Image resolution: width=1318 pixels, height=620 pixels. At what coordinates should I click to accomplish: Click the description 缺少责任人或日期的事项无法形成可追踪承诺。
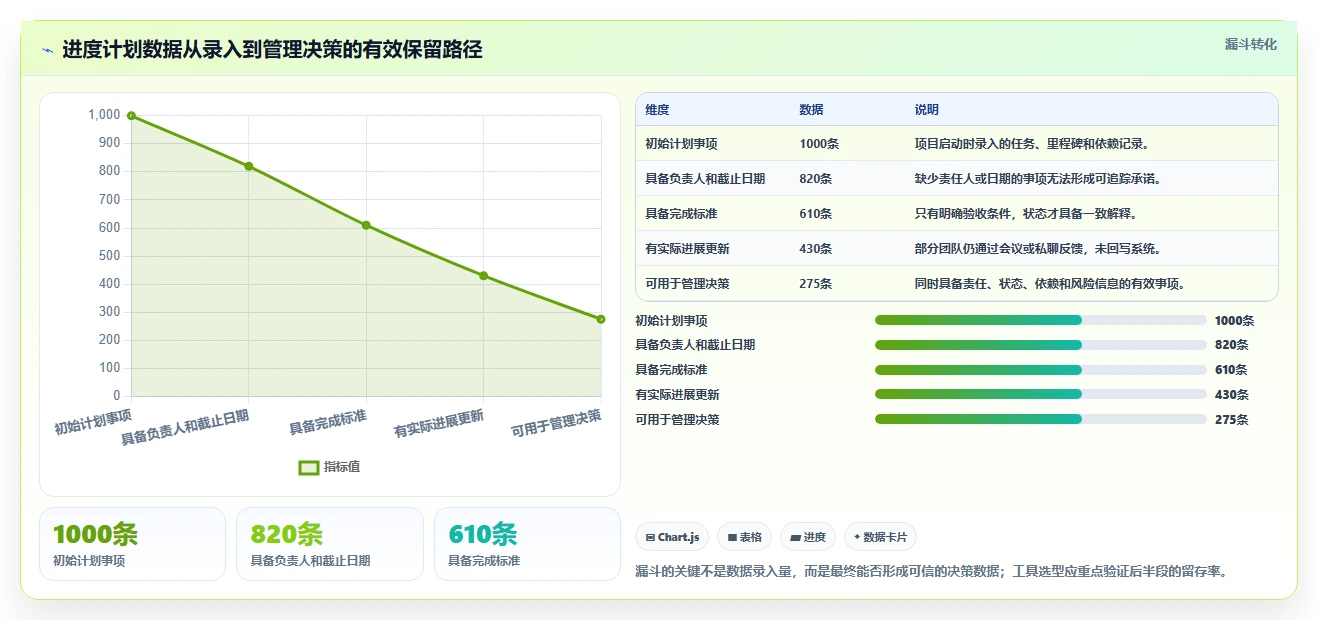(1040, 179)
